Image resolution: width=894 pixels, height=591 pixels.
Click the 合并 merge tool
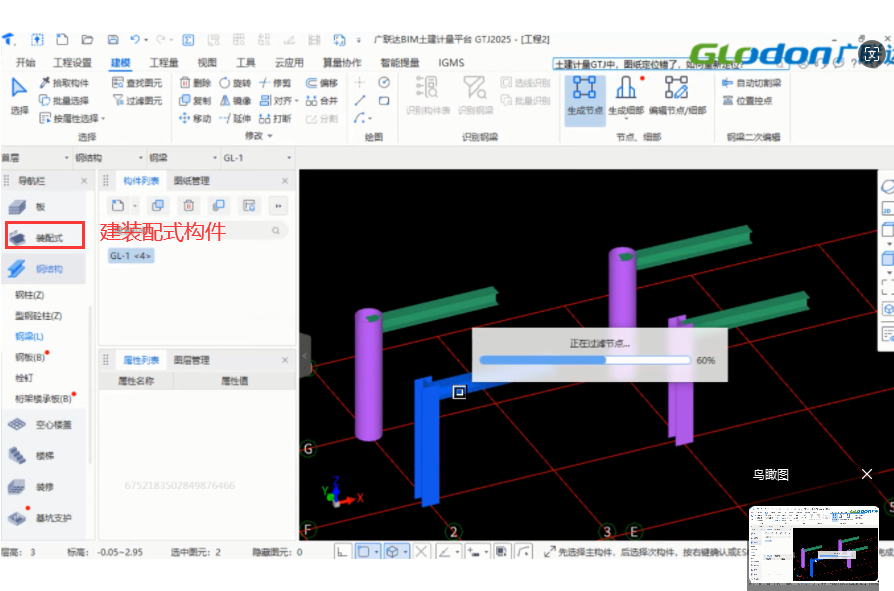point(322,100)
